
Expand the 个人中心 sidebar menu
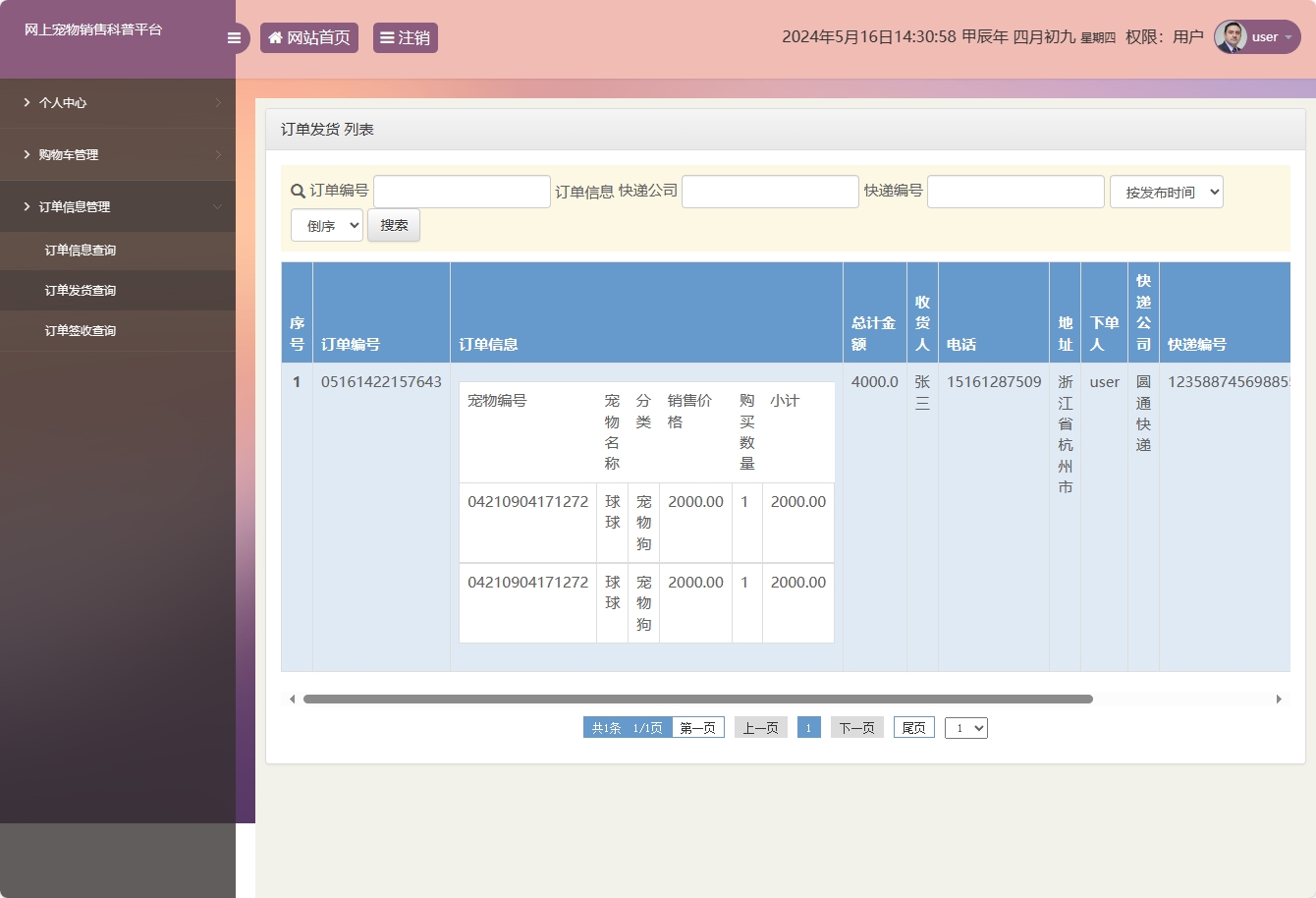[118, 103]
